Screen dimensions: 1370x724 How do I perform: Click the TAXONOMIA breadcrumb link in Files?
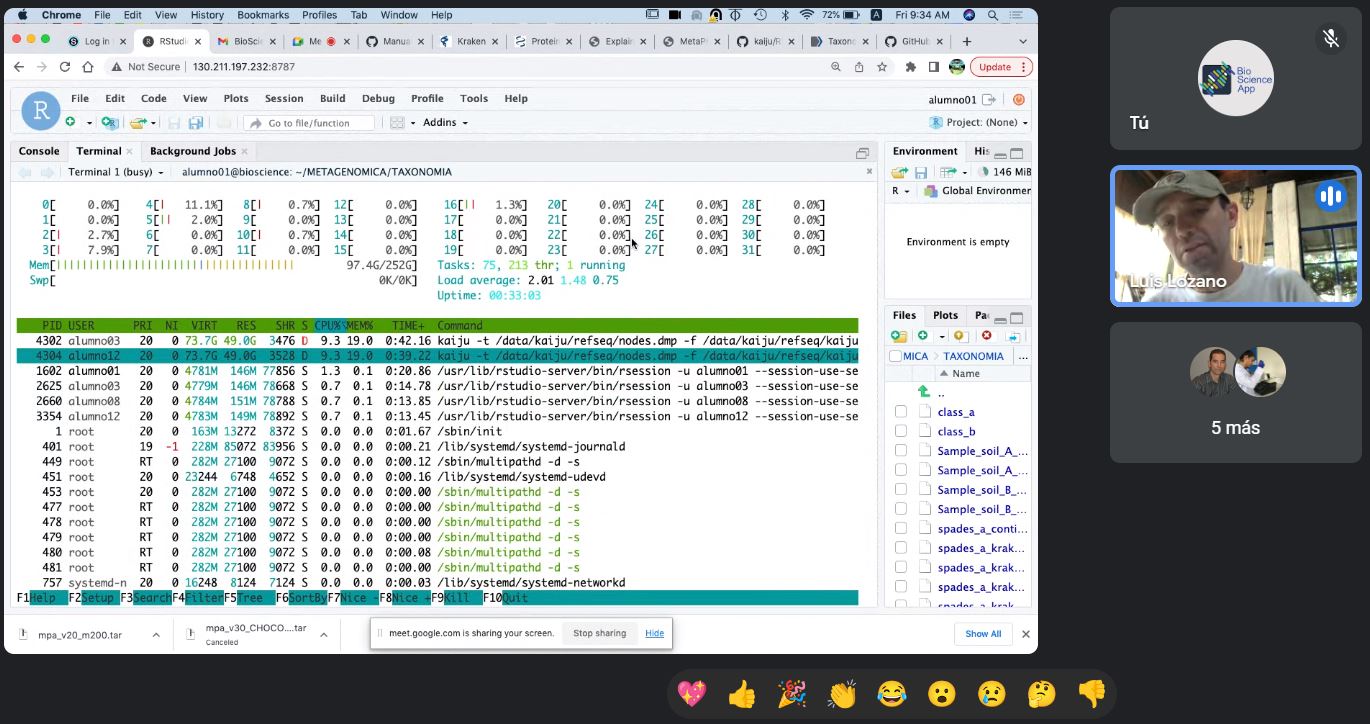tap(973, 356)
